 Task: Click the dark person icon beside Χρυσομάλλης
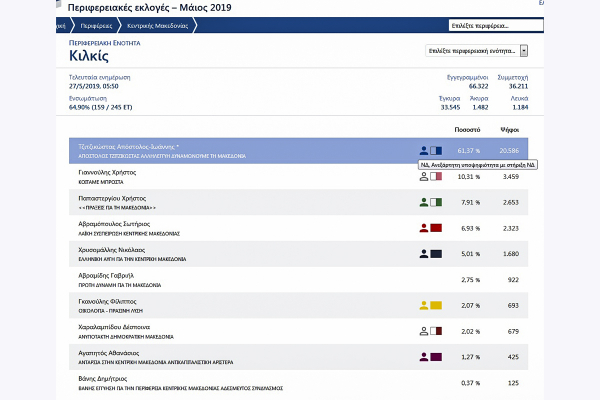pyautogui.click(x=424, y=253)
